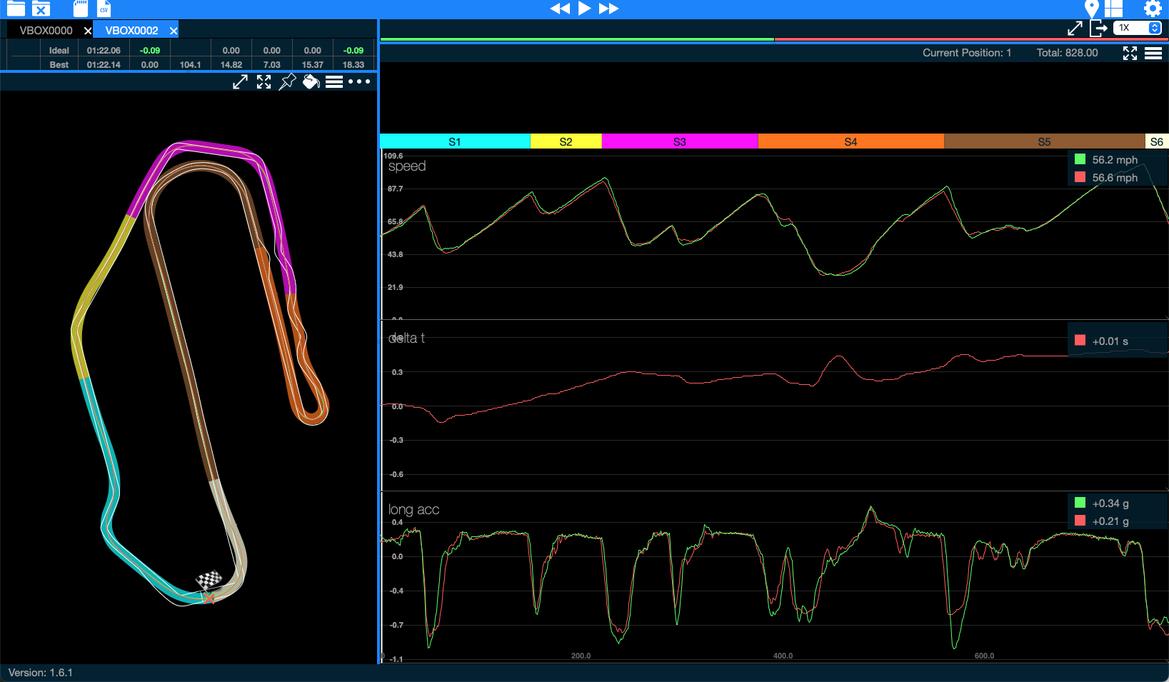Toggle the red long acc legend
This screenshot has width=1169, height=682.
point(1080,521)
